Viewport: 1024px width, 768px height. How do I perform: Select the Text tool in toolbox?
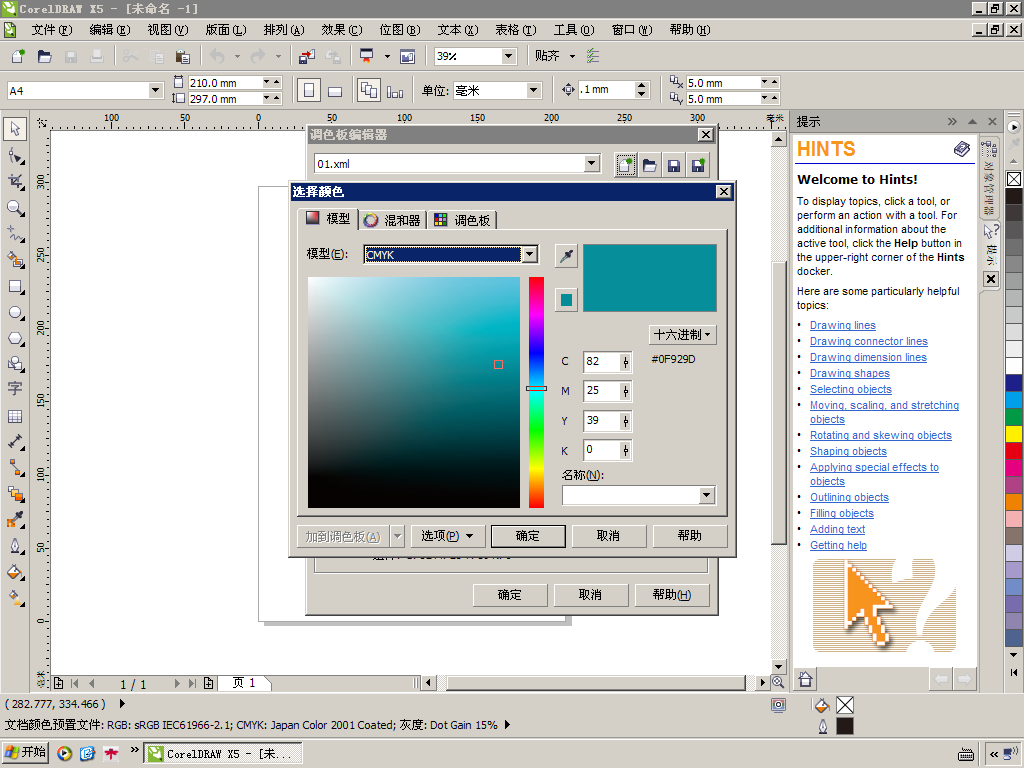[x=15, y=389]
